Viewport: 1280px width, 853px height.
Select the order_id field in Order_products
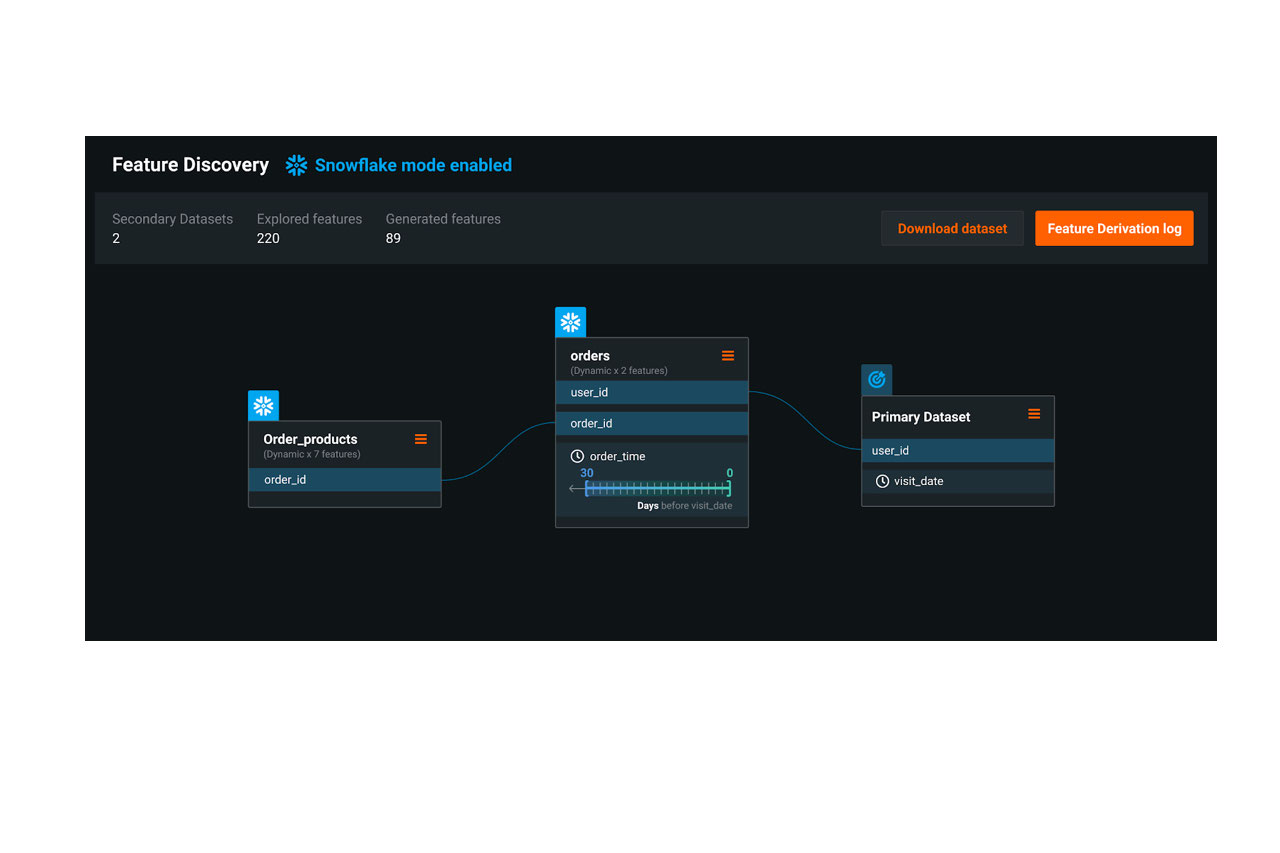tap(344, 479)
